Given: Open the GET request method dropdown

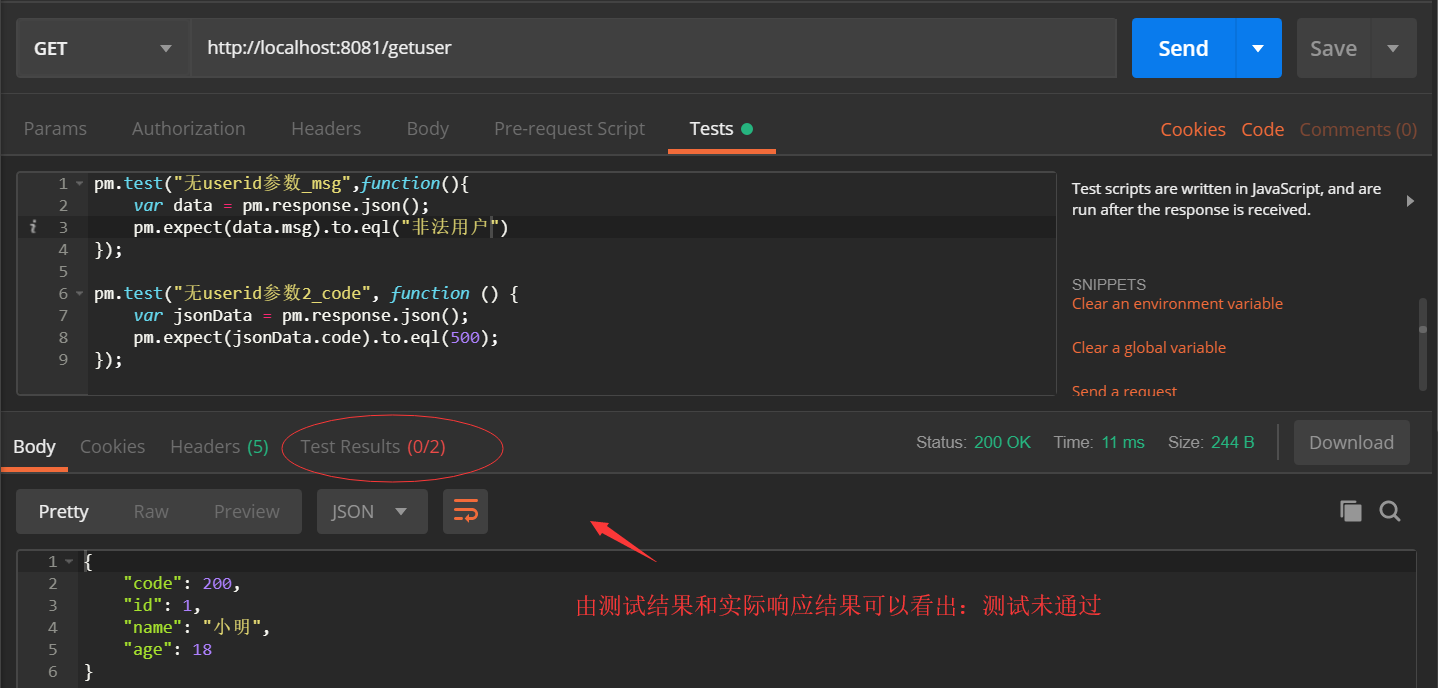Looking at the screenshot, I should point(100,47).
